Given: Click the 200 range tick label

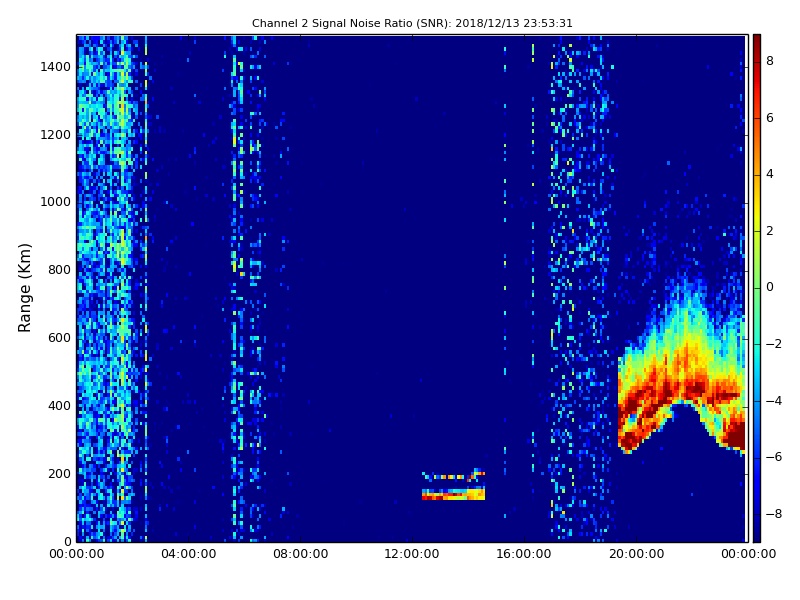Looking at the screenshot, I should click(x=59, y=473).
